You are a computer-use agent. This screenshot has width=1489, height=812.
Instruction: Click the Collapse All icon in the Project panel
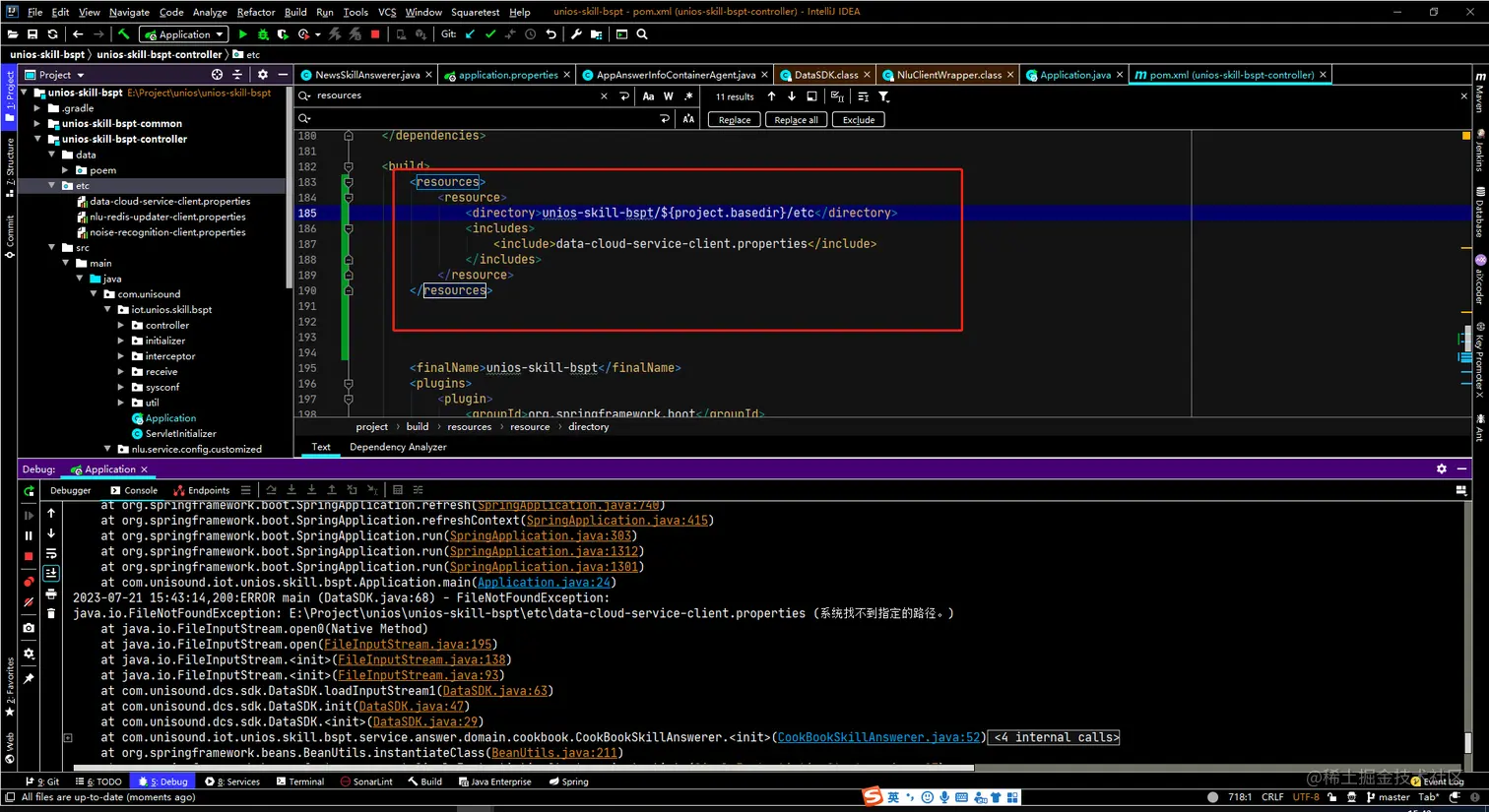(237, 75)
